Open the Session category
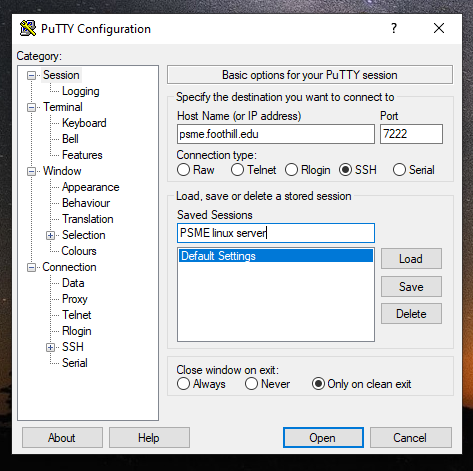This screenshot has width=473, height=471. click(61, 75)
